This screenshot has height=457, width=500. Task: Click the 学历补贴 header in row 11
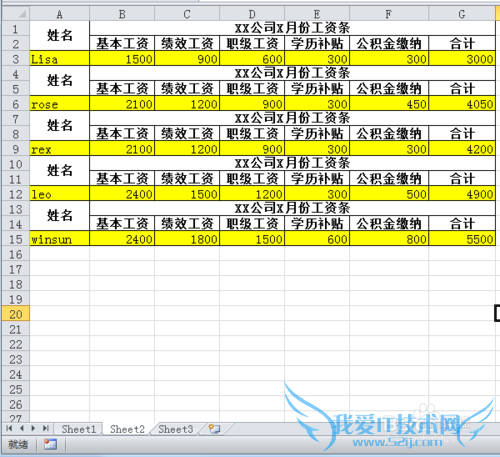tap(317, 179)
